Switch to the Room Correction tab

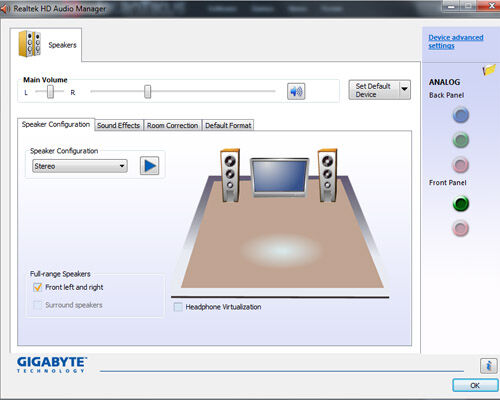172,125
